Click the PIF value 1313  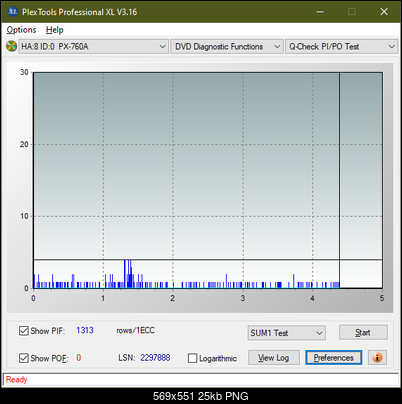85,330
